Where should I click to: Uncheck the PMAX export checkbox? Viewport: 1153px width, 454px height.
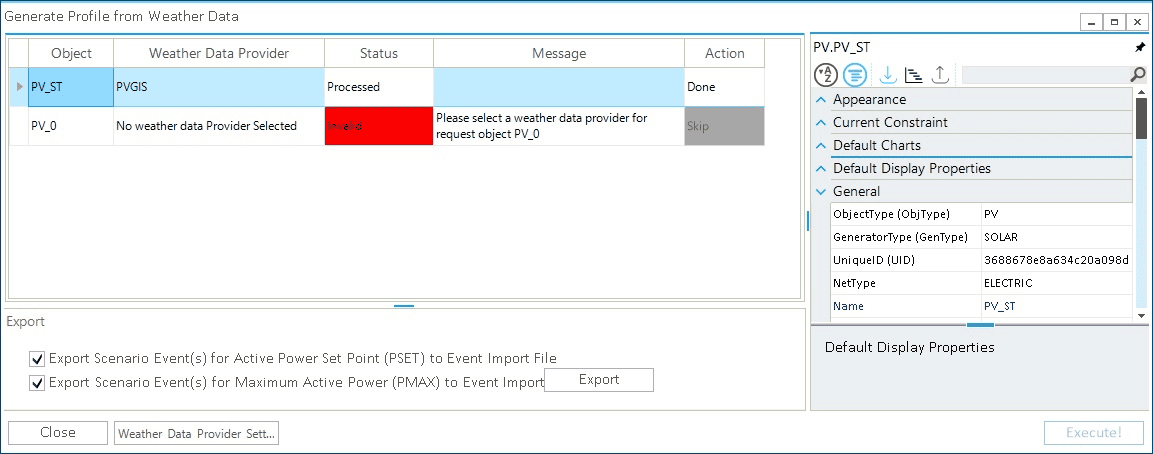pyautogui.click(x=38, y=382)
